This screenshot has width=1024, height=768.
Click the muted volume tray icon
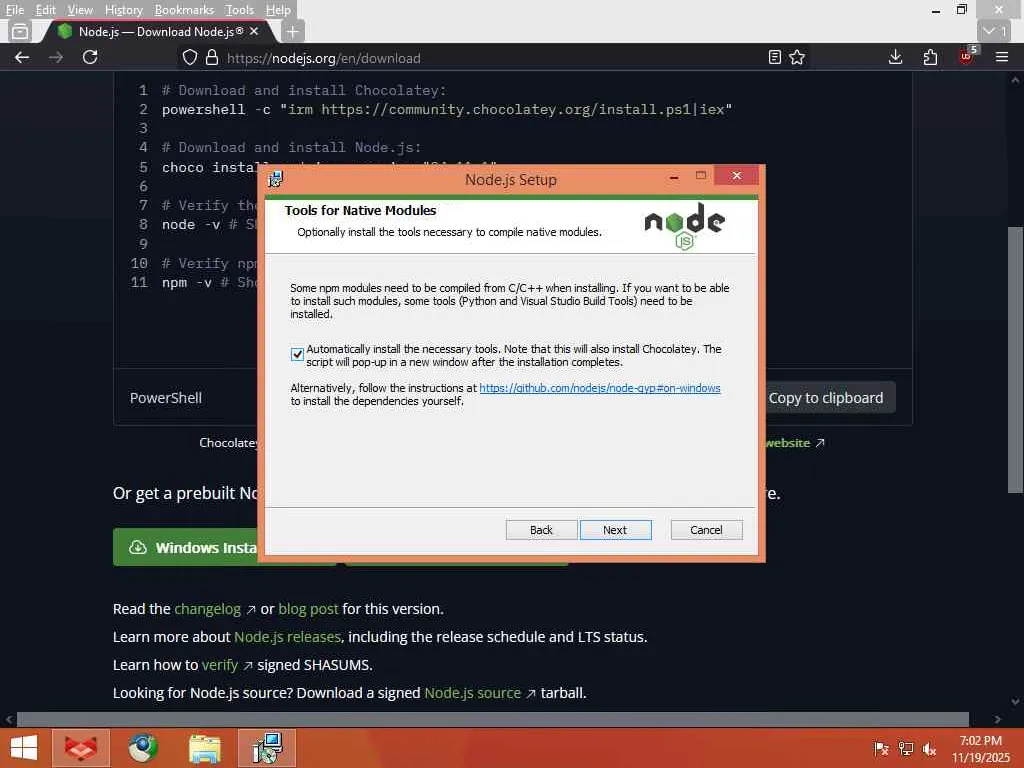929,748
